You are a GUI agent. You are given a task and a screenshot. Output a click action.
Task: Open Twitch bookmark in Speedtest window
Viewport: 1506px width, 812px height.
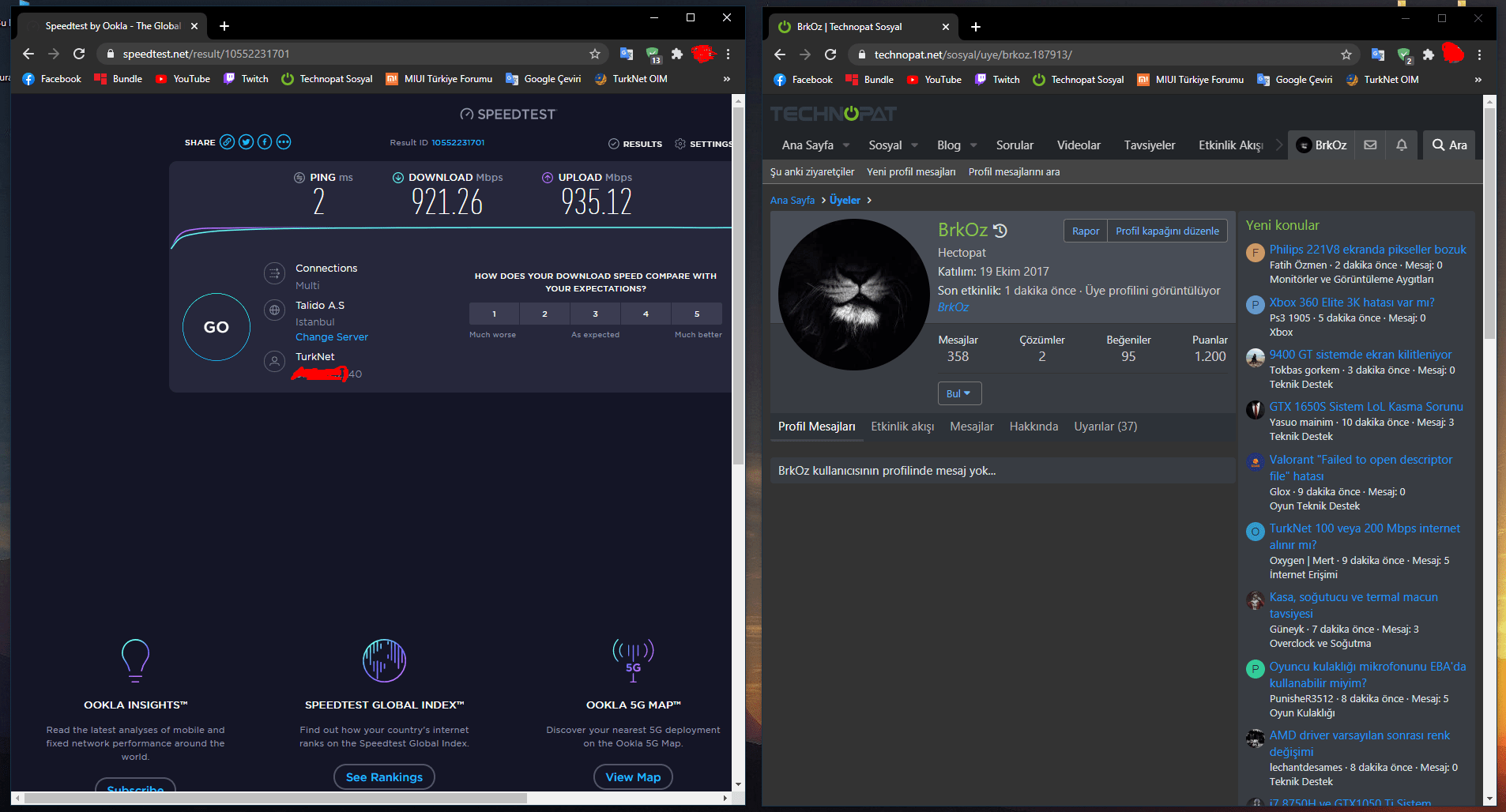point(247,79)
